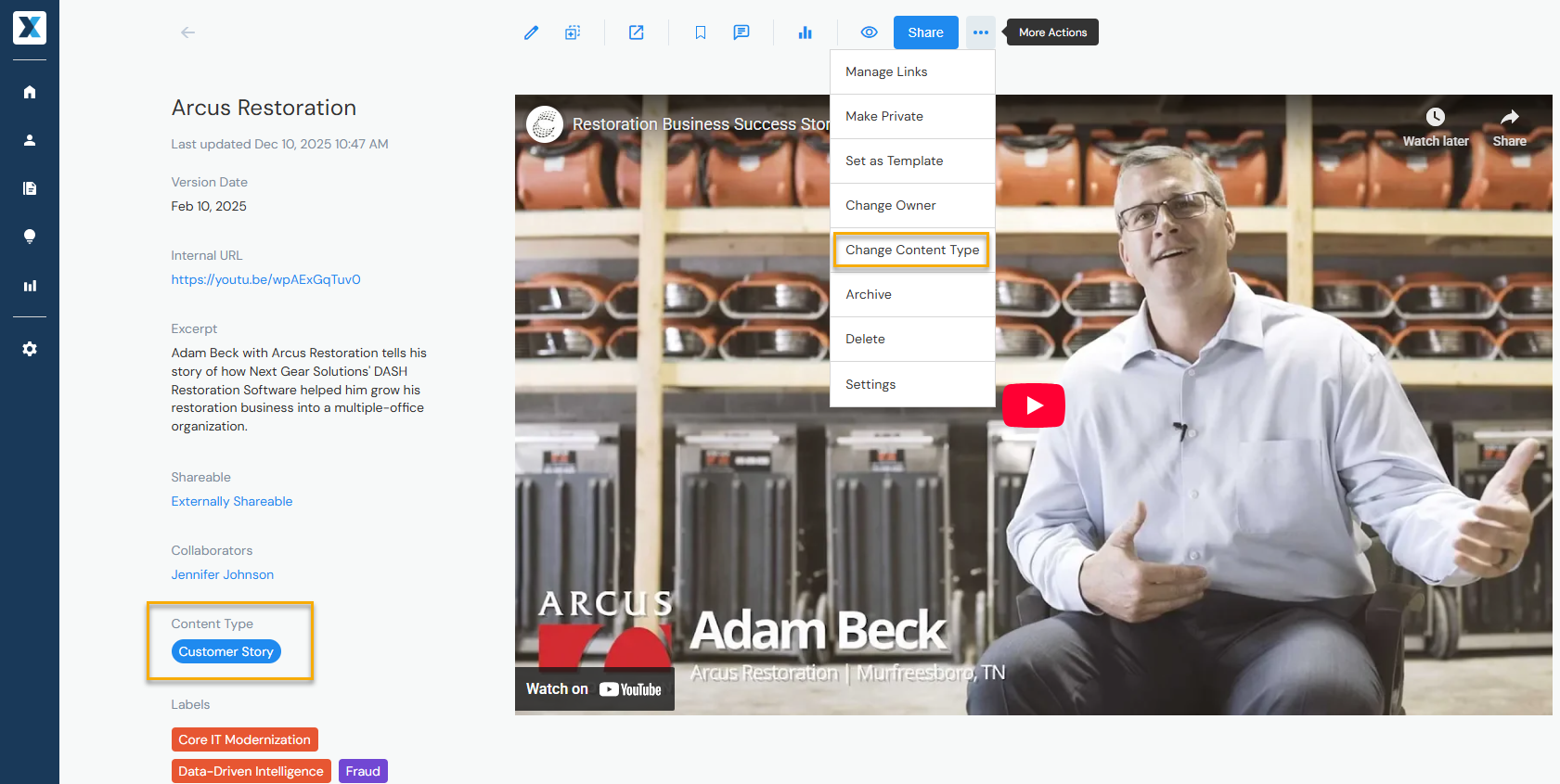Click the excerpt paragraph about Adam Beck

299,390
